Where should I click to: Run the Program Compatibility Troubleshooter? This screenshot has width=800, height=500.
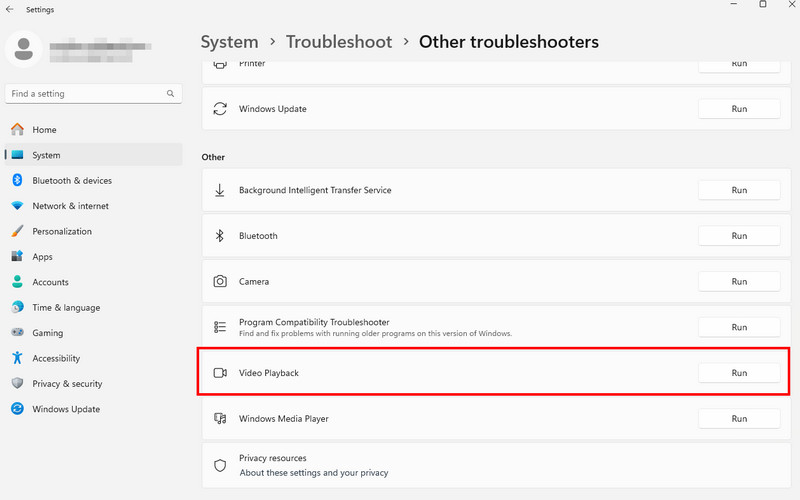tap(738, 327)
